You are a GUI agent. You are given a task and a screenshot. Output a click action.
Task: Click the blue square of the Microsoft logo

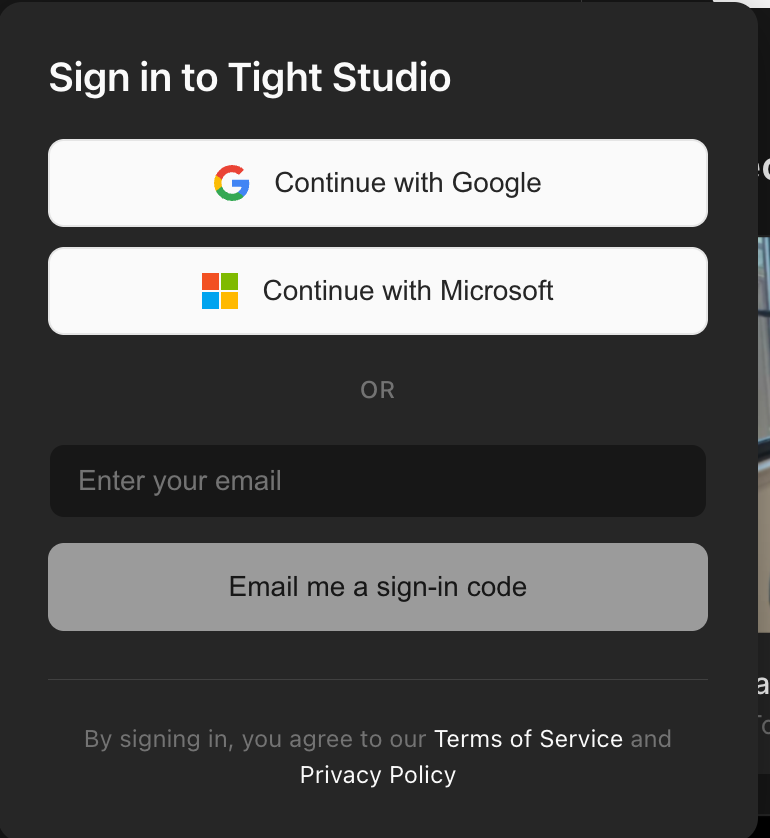pos(210,300)
